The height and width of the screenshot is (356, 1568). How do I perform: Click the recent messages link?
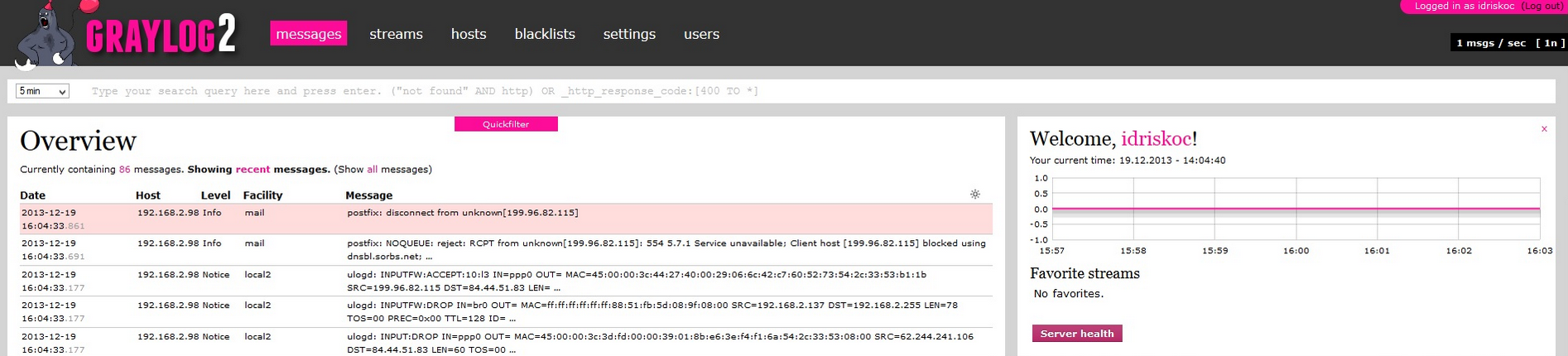(x=253, y=170)
